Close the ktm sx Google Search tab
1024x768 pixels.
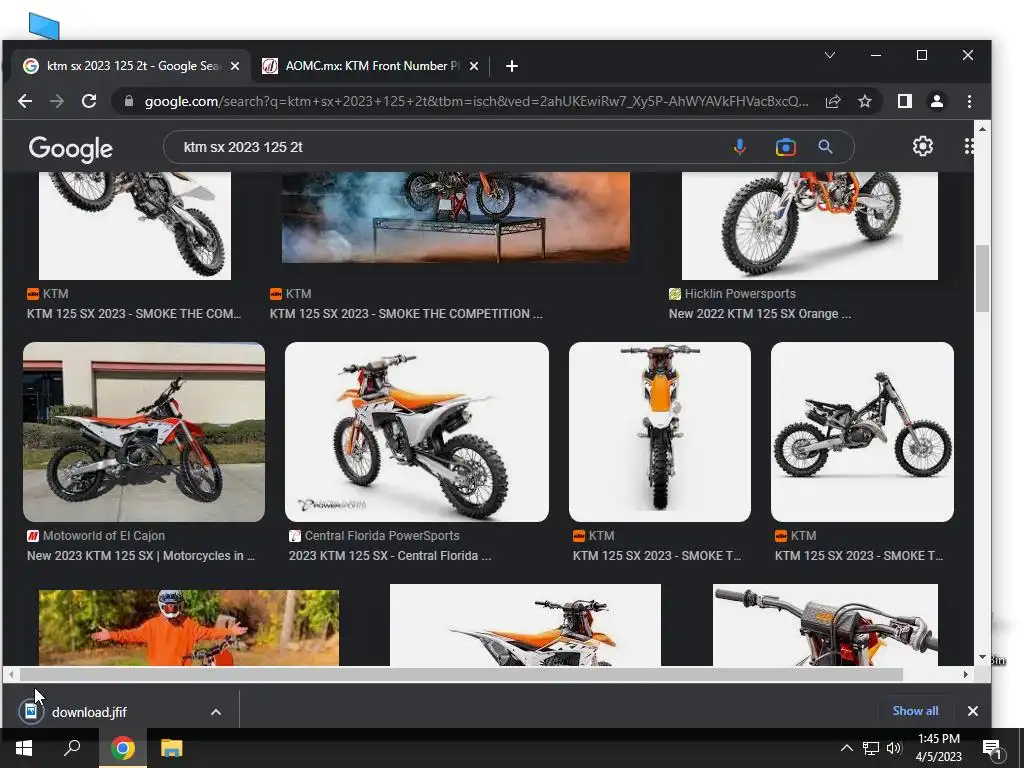coord(235,66)
